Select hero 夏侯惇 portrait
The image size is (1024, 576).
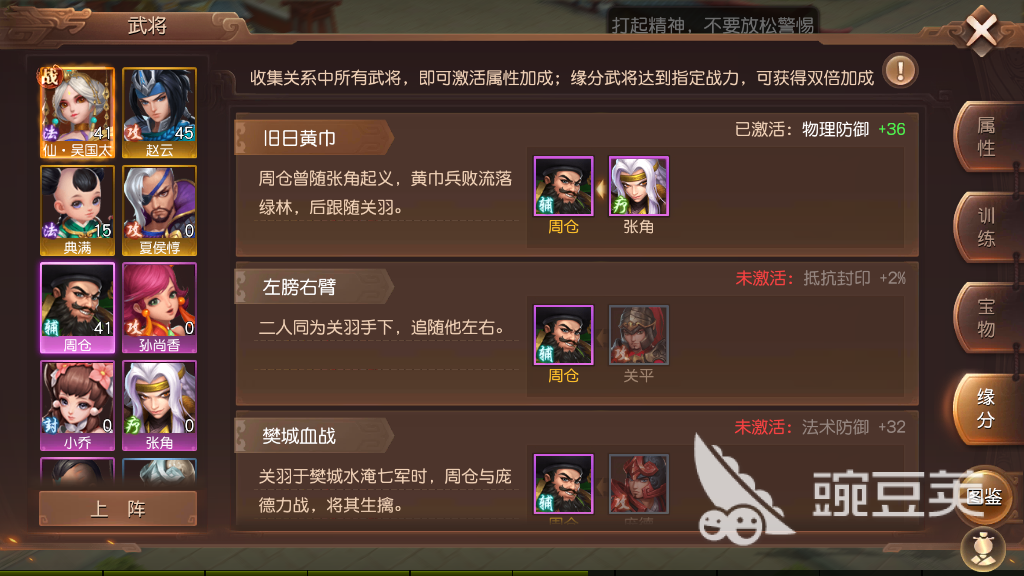coord(159,210)
